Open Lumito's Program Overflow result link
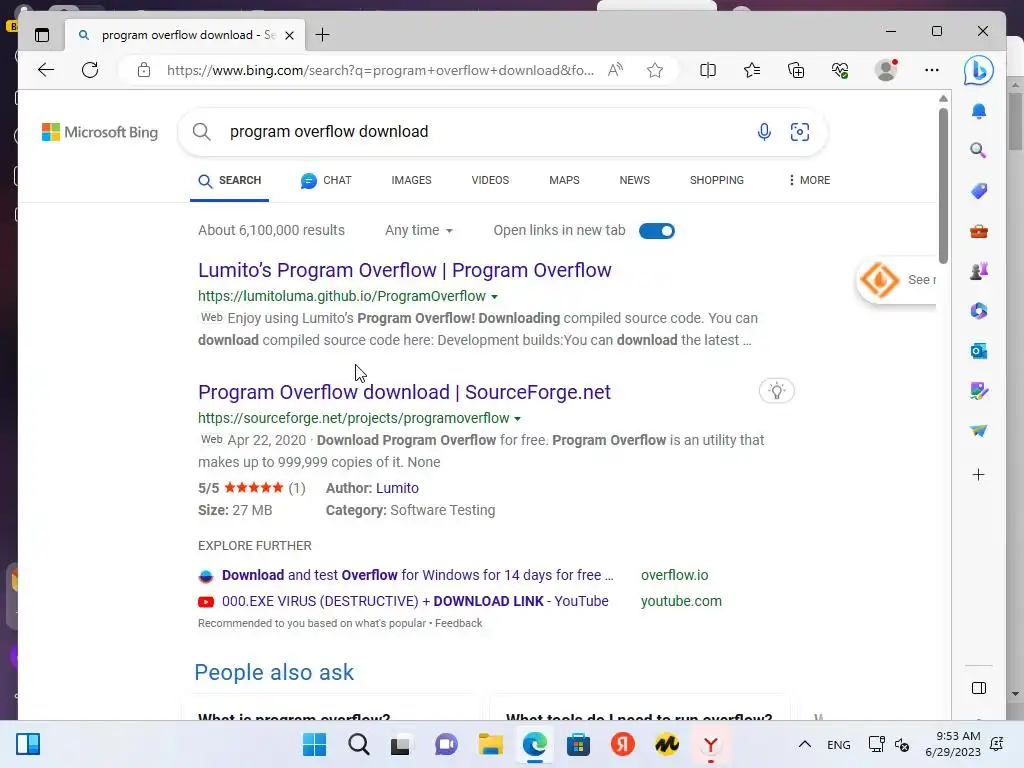This screenshot has height=768, width=1024. coord(404,270)
